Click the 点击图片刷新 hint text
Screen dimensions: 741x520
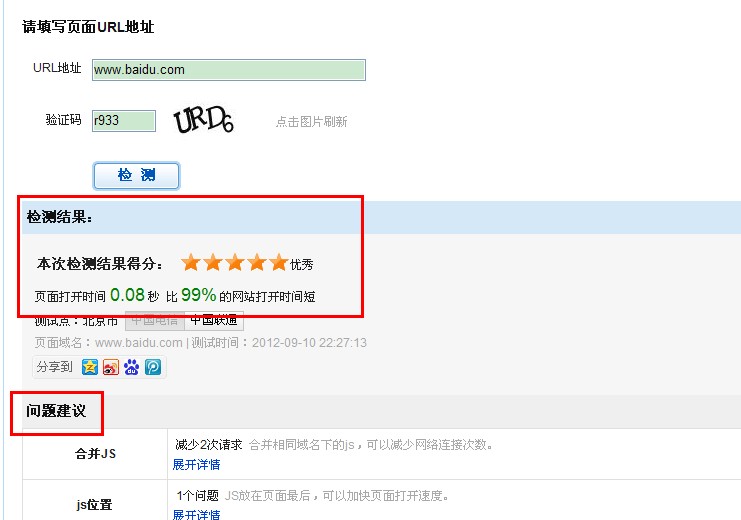pyautogui.click(x=311, y=122)
